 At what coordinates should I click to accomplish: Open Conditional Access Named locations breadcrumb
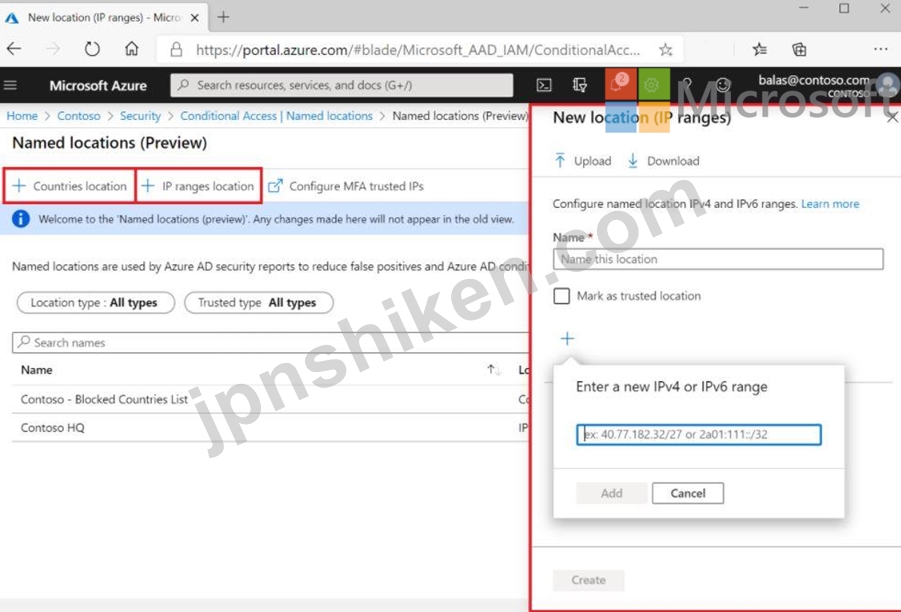276,116
